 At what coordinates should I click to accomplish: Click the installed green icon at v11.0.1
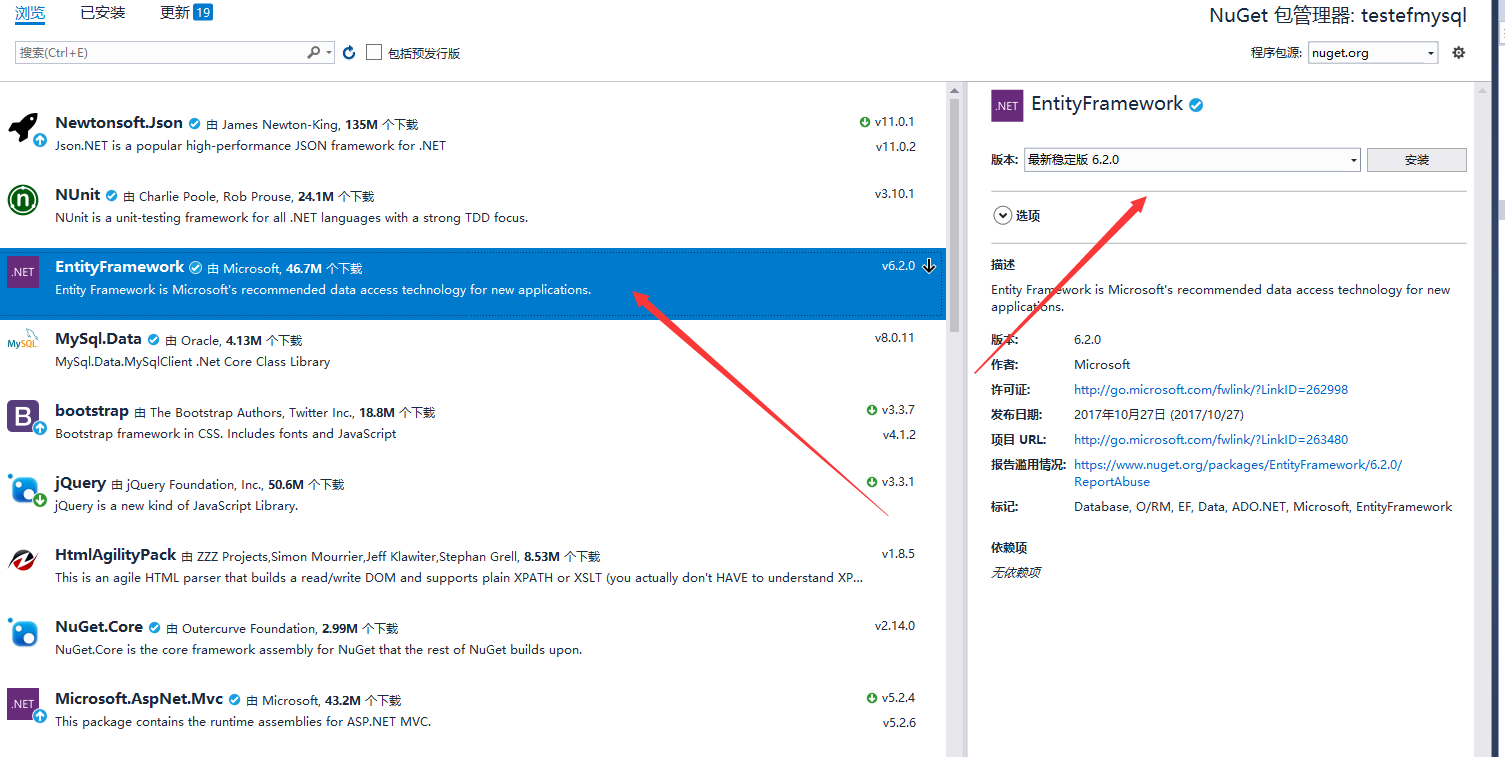tap(865, 122)
